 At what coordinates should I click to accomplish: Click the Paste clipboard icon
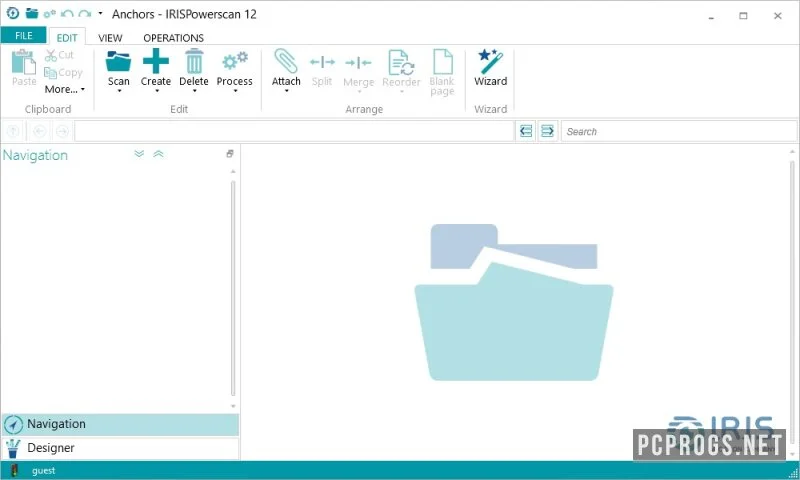click(x=23, y=62)
